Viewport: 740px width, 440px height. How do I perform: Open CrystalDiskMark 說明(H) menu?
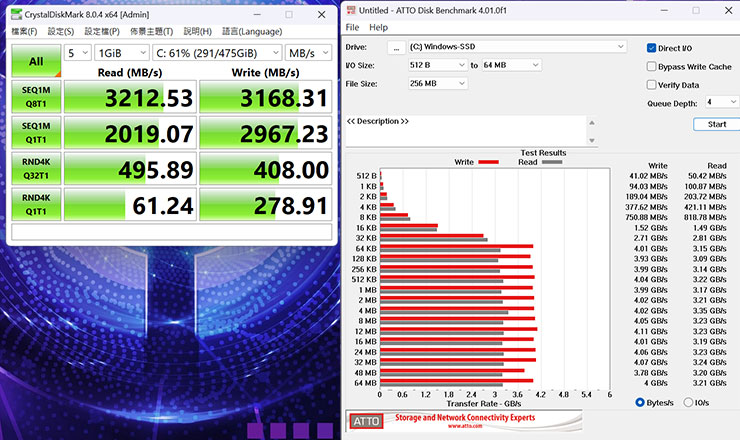[x=197, y=31]
